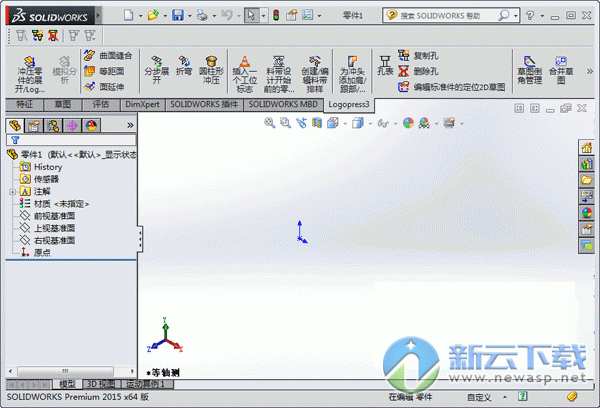Click the Print icon
Screen dimensions: 600x408
click(x=202, y=15)
